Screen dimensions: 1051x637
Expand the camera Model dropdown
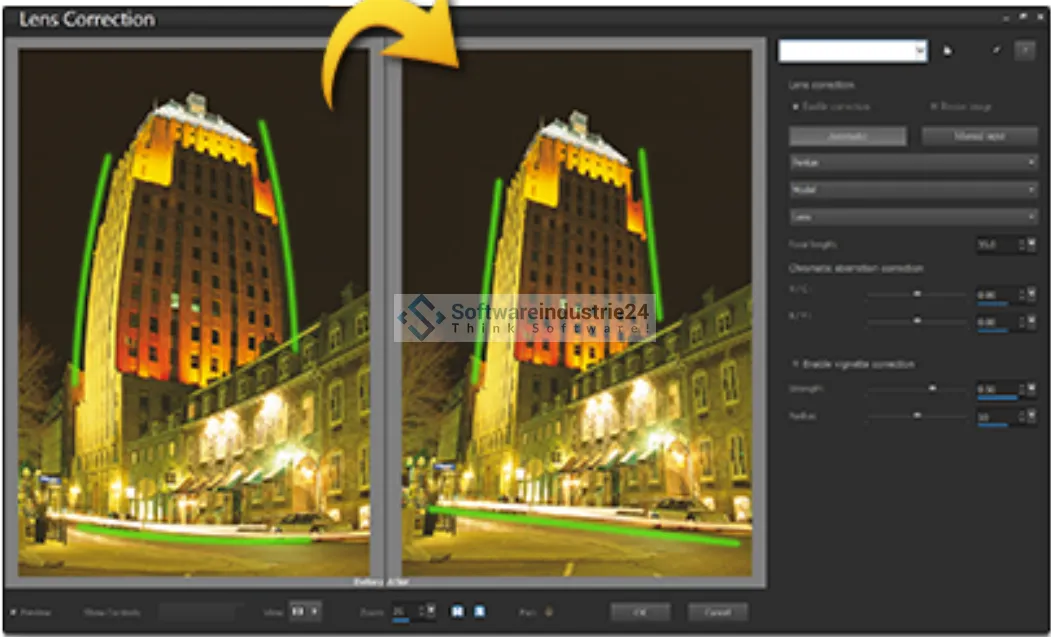pos(913,189)
